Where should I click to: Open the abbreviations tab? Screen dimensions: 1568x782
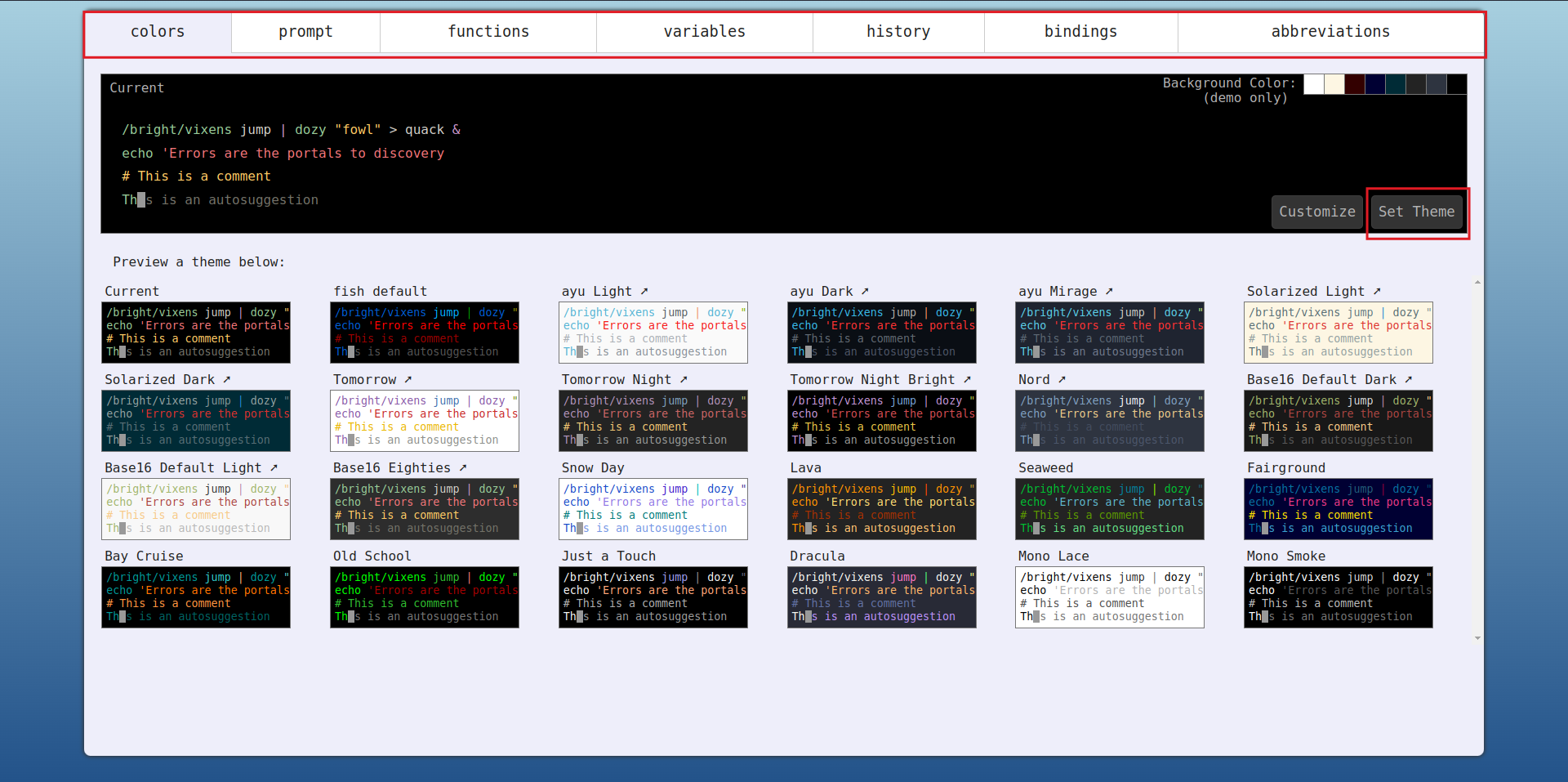point(1330,32)
